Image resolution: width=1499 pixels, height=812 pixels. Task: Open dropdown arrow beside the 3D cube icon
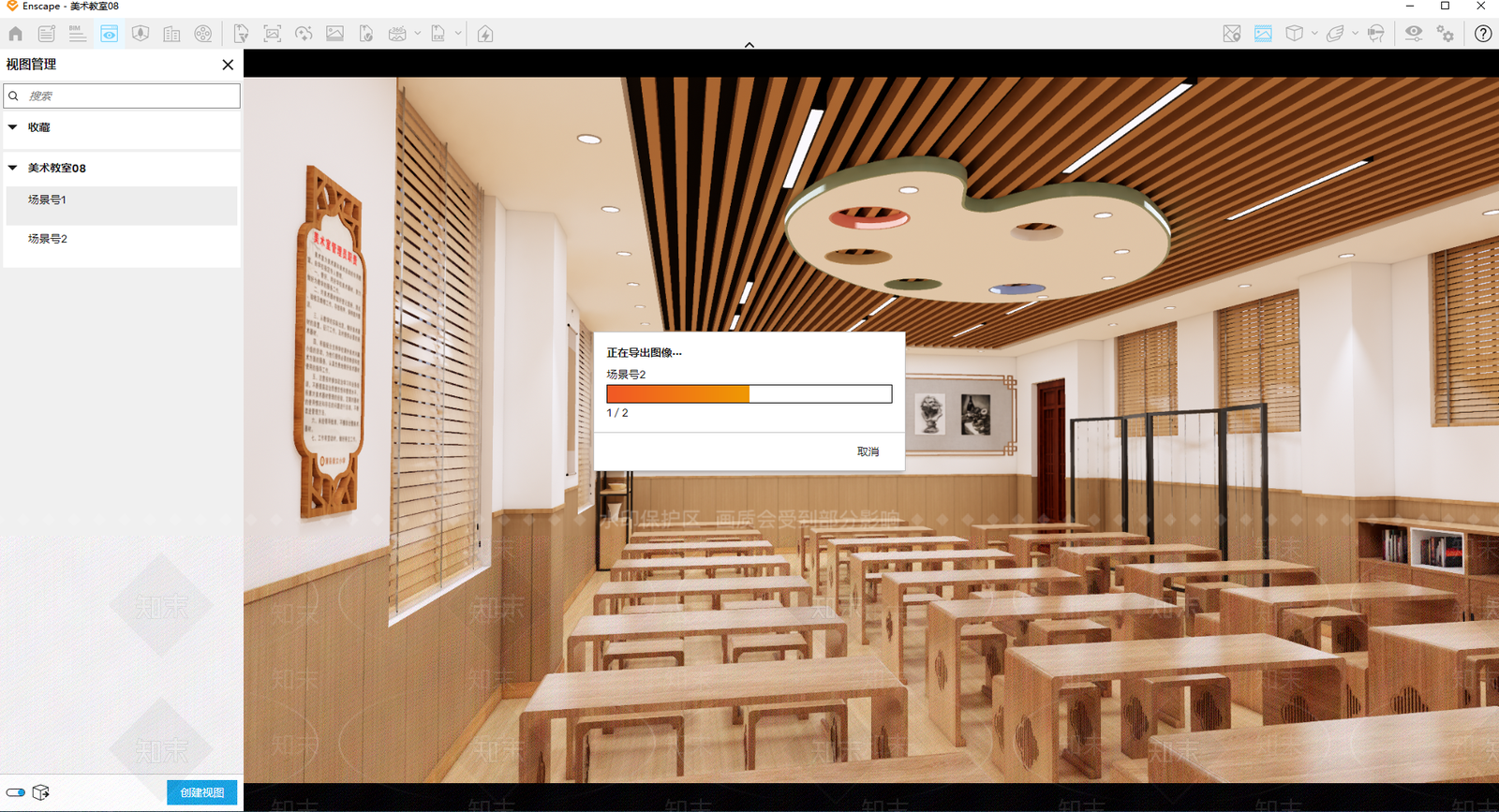click(x=1314, y=34)
